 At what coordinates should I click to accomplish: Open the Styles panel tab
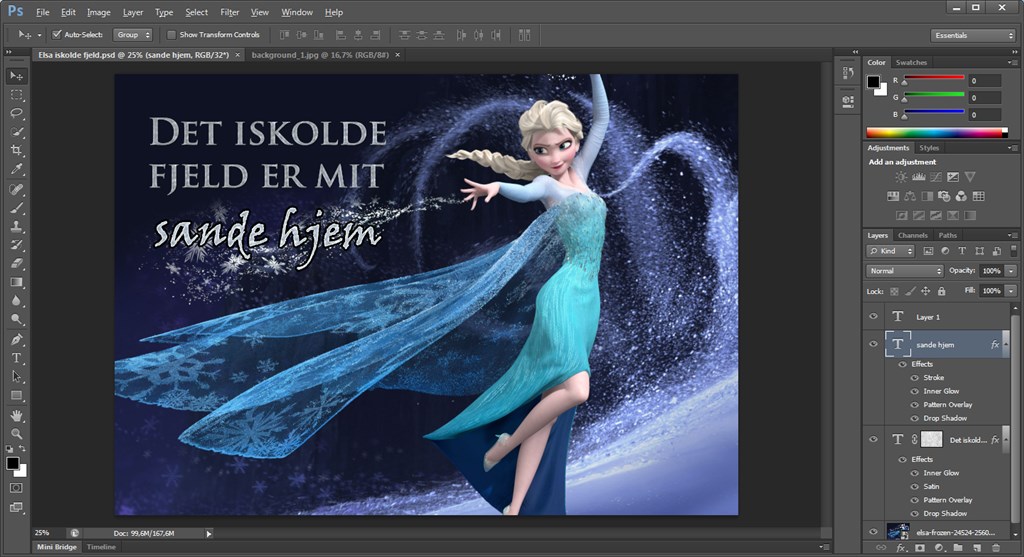tap(929, 148)
